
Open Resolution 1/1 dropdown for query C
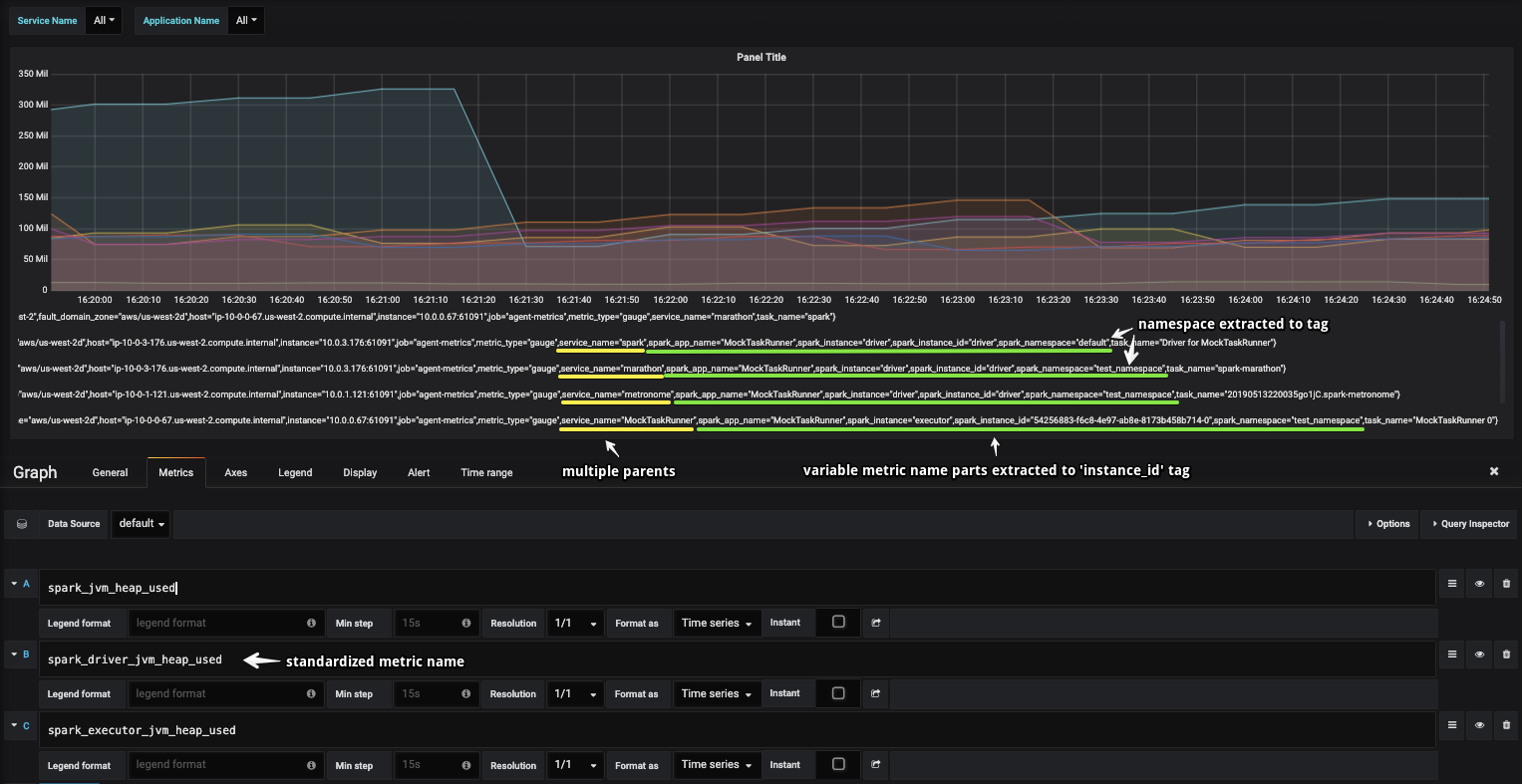[x=576, y=764]
